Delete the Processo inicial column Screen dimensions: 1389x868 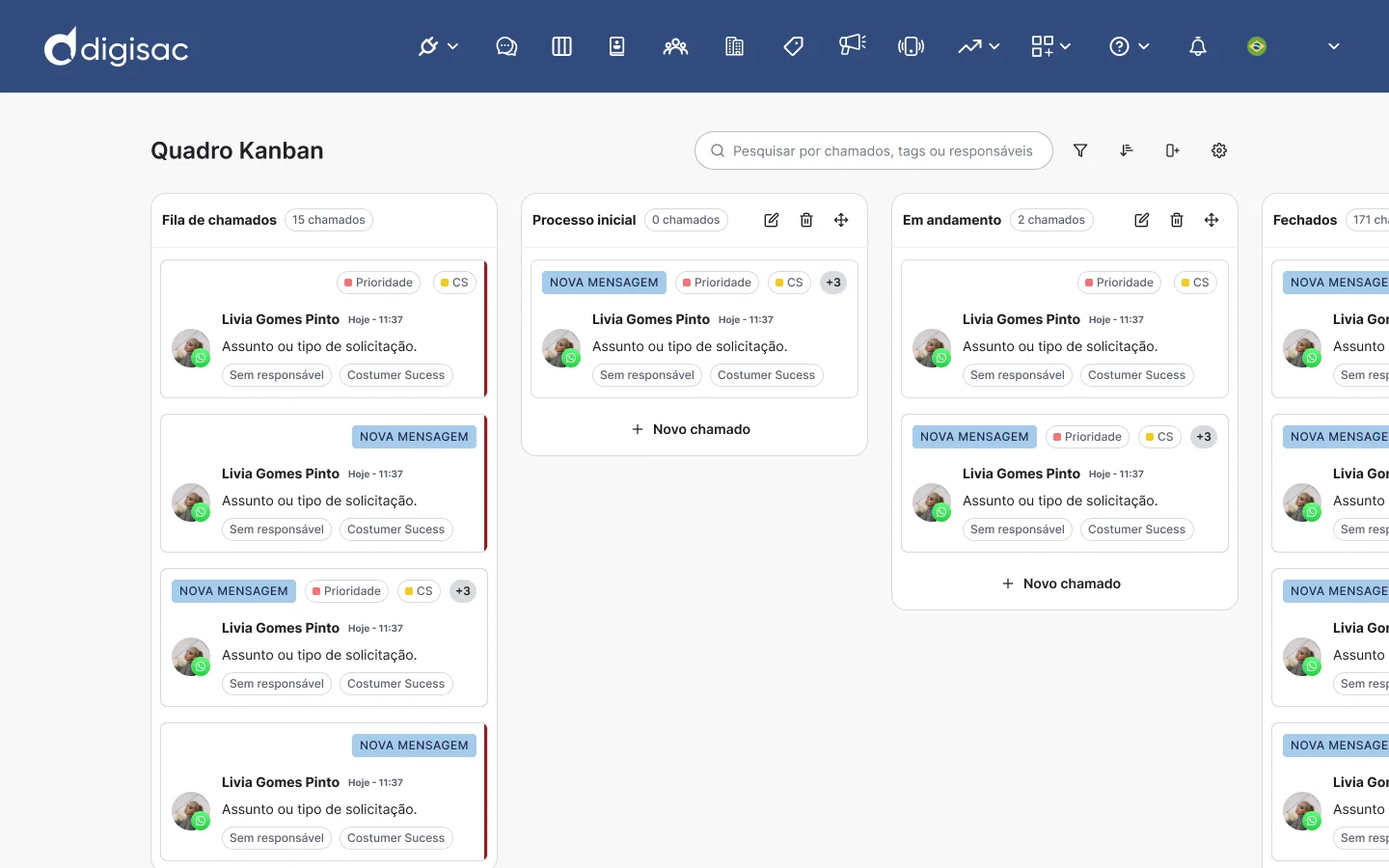[x=806, y=220]
